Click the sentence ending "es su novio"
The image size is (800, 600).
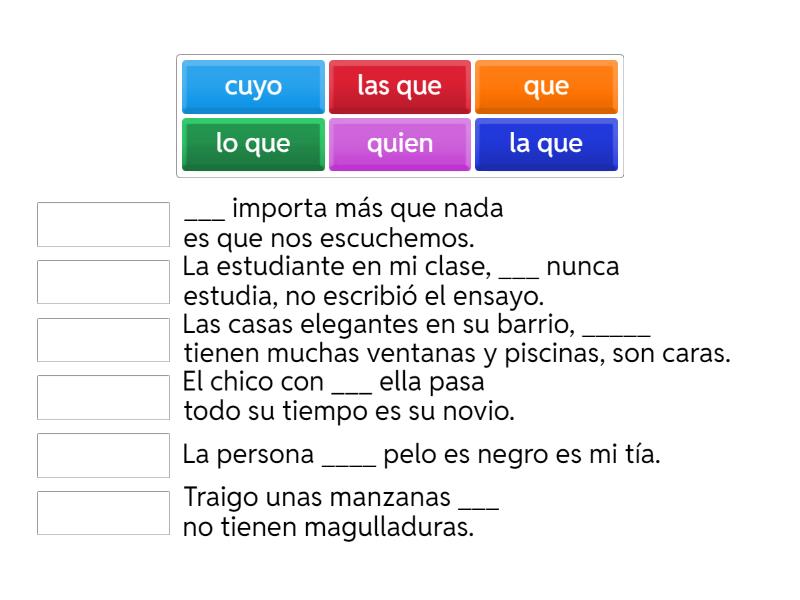pos(300,410)
